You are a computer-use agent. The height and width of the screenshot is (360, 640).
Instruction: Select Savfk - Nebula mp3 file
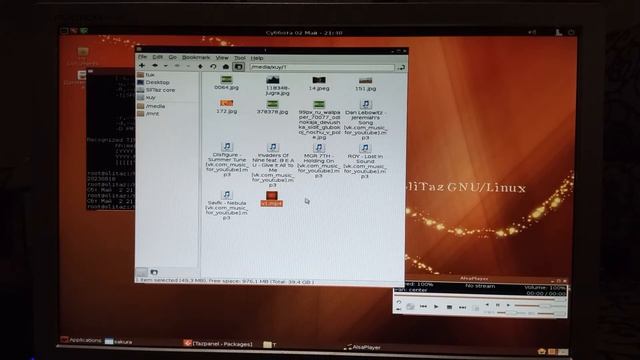tap(227, 205)
